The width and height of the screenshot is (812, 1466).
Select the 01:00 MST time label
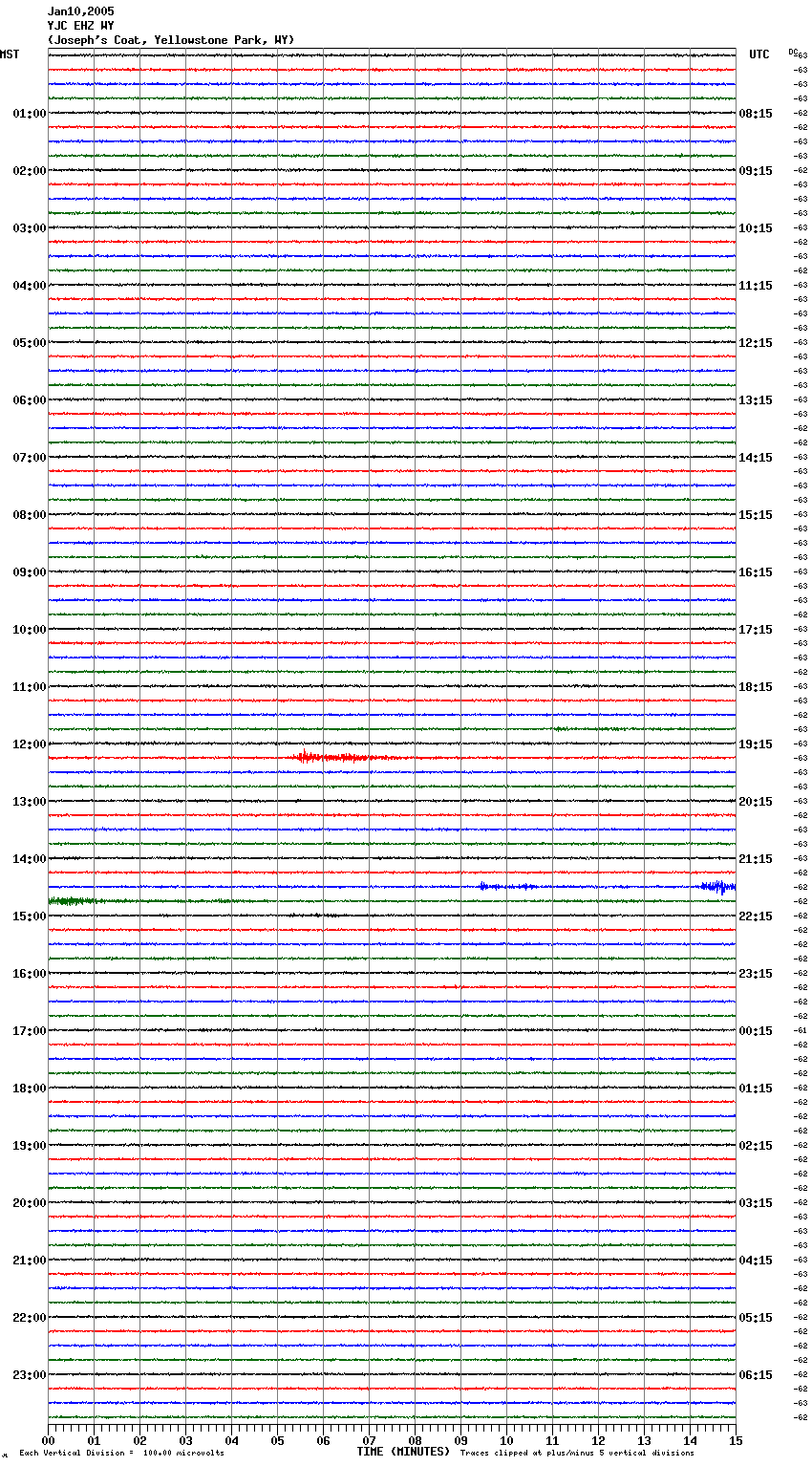point(30,114)
